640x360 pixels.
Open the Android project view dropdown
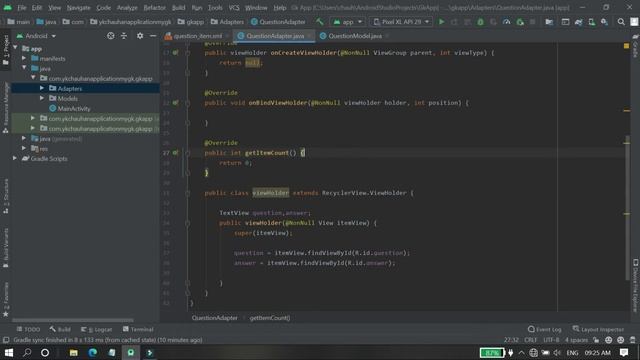36,36
